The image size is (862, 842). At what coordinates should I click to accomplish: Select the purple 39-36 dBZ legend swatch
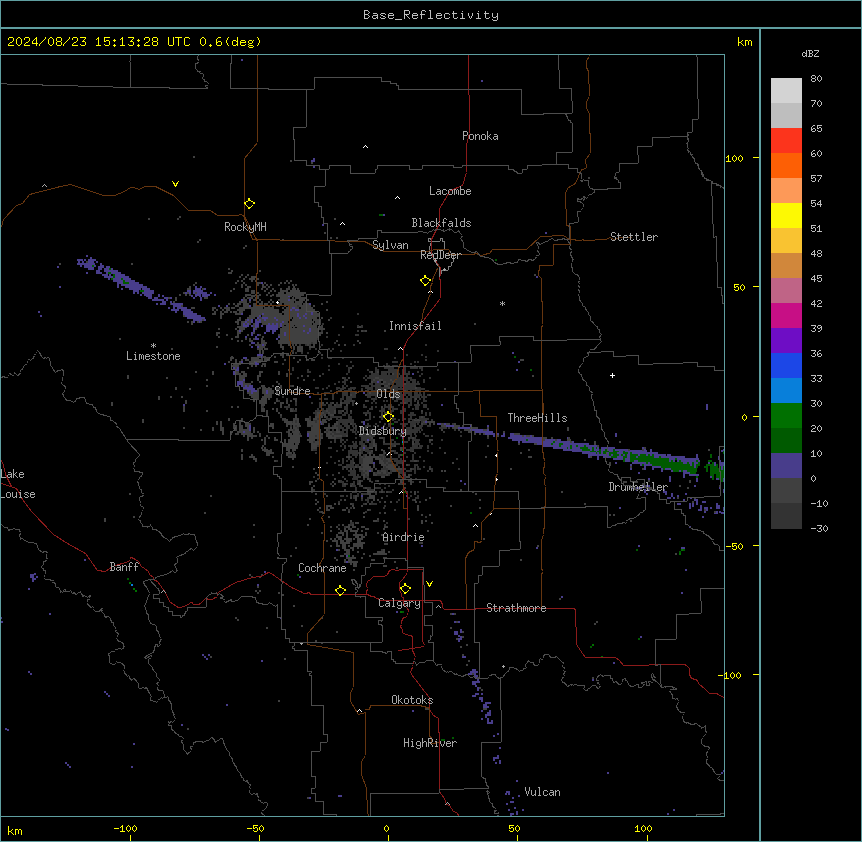786,341
